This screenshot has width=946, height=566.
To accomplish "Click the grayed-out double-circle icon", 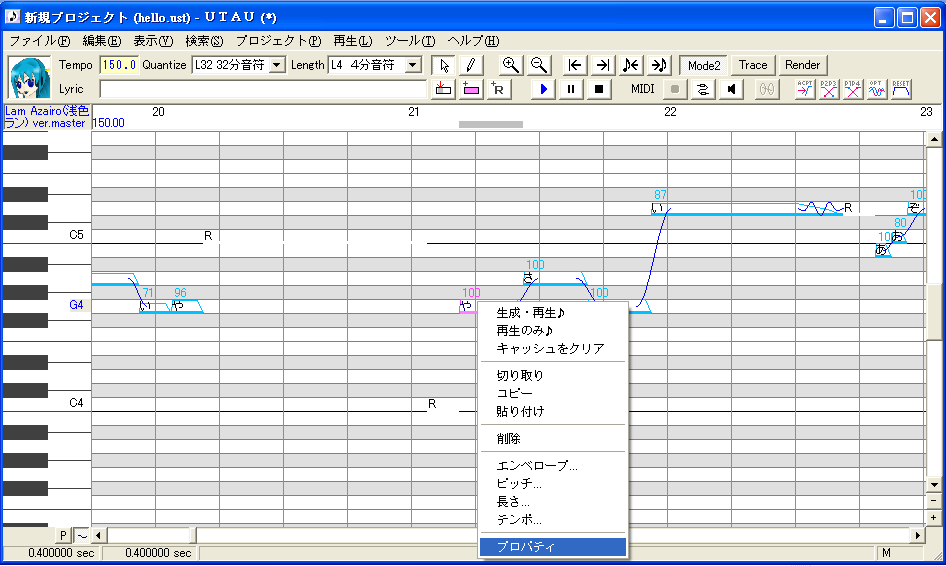I will pos(766,89).
